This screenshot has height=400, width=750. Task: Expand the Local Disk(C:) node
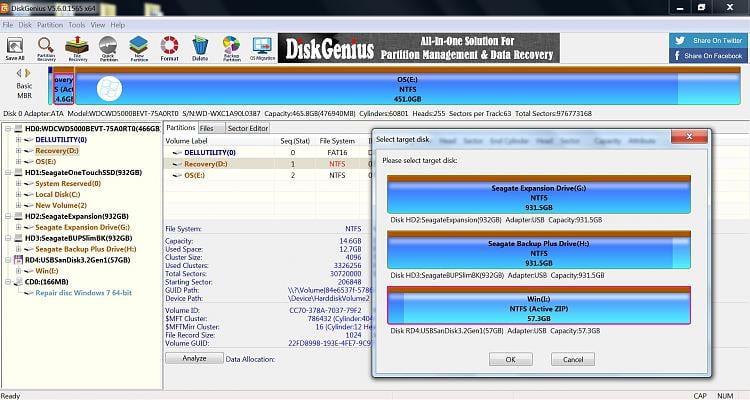18,195
